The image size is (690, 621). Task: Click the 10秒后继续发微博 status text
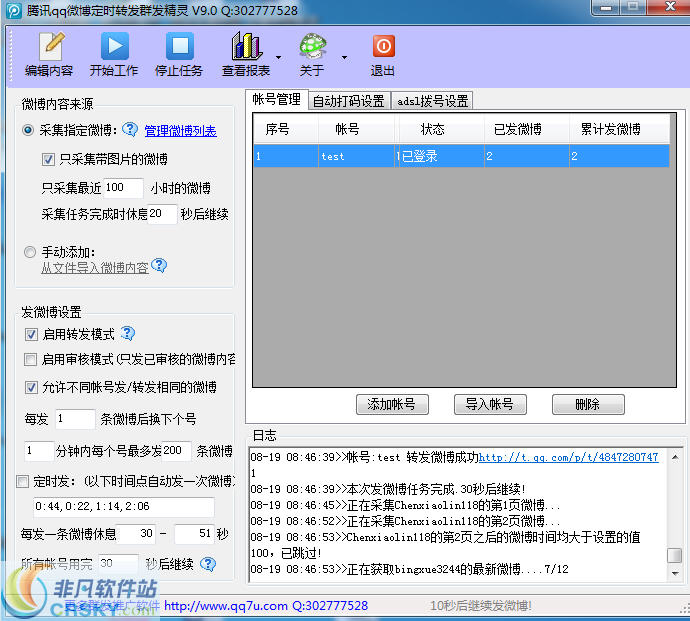click(x=481, y=606)
